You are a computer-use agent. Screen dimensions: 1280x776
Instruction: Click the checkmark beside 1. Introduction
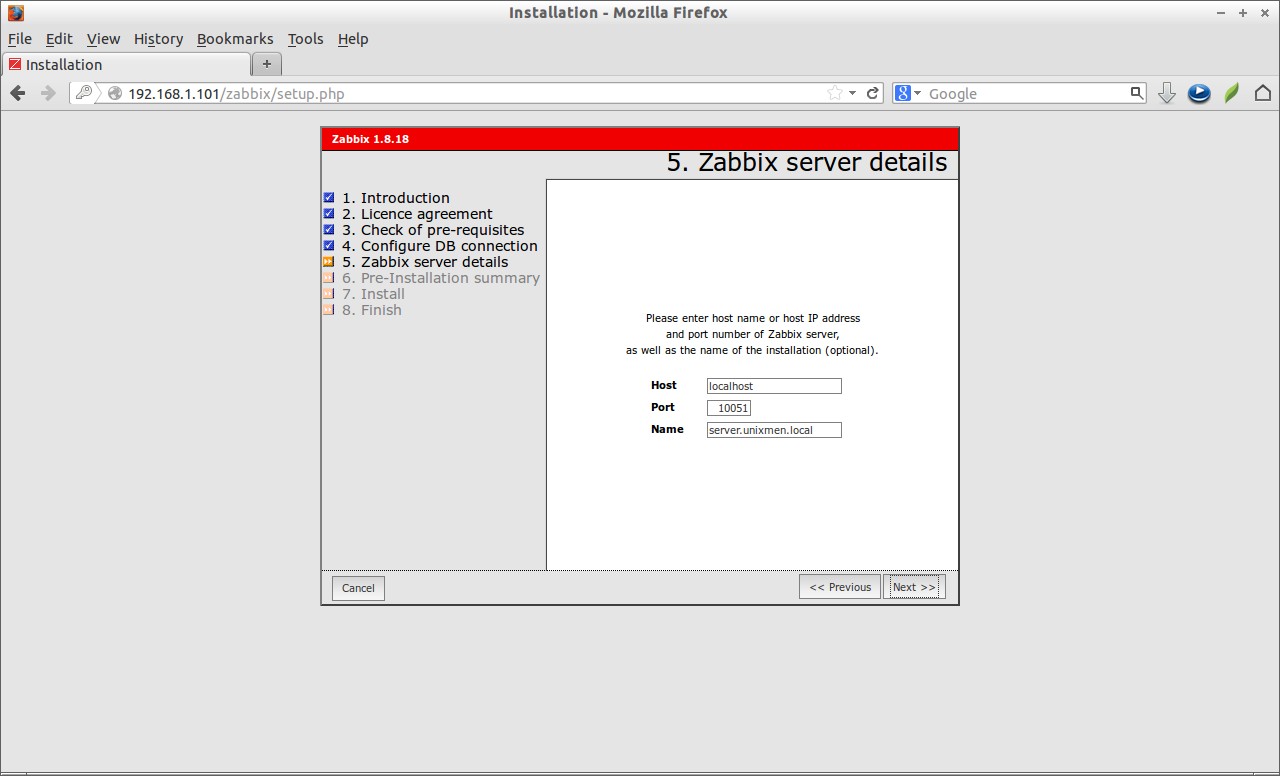(329, 198)
